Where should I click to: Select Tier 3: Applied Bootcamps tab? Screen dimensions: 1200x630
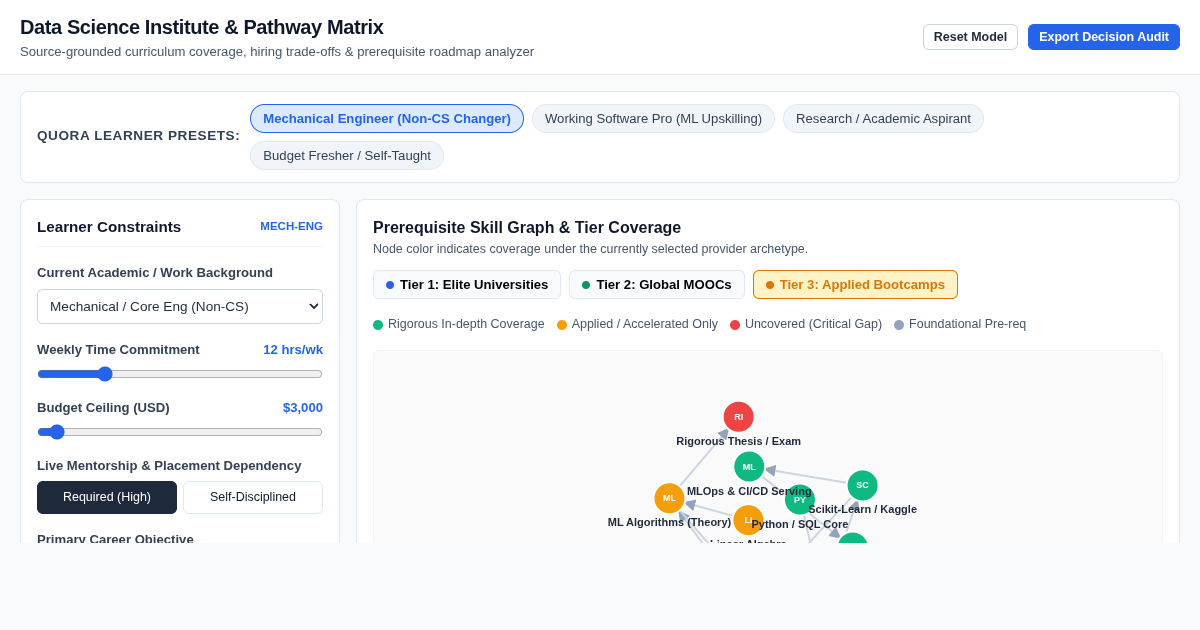point(855,285)
